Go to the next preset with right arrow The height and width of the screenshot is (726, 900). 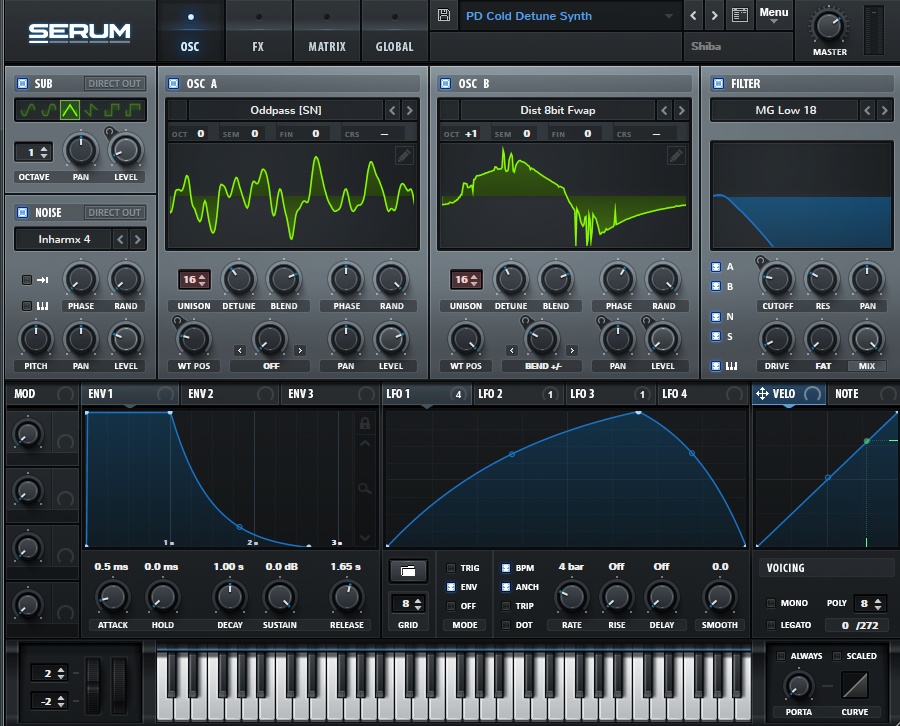(x=714, y=15)
